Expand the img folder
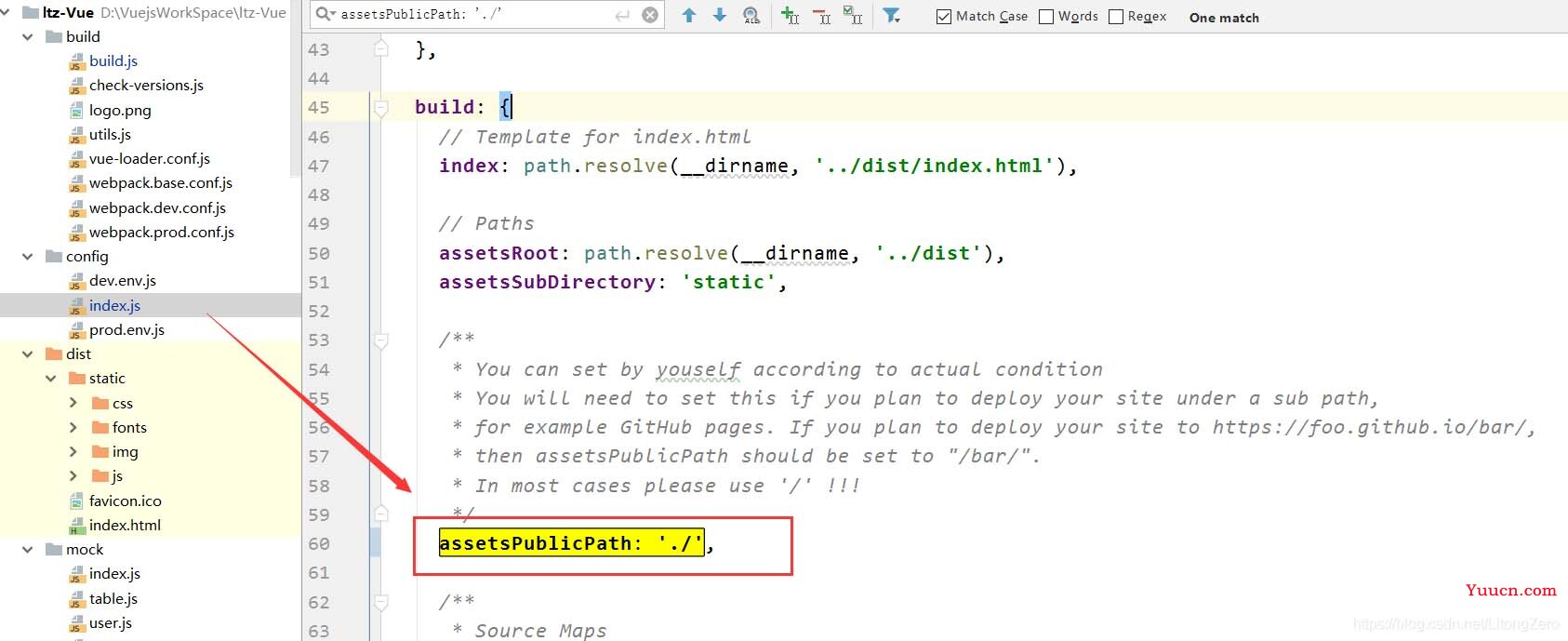This screenshot has height=641, width=1568. pos(73,451)
